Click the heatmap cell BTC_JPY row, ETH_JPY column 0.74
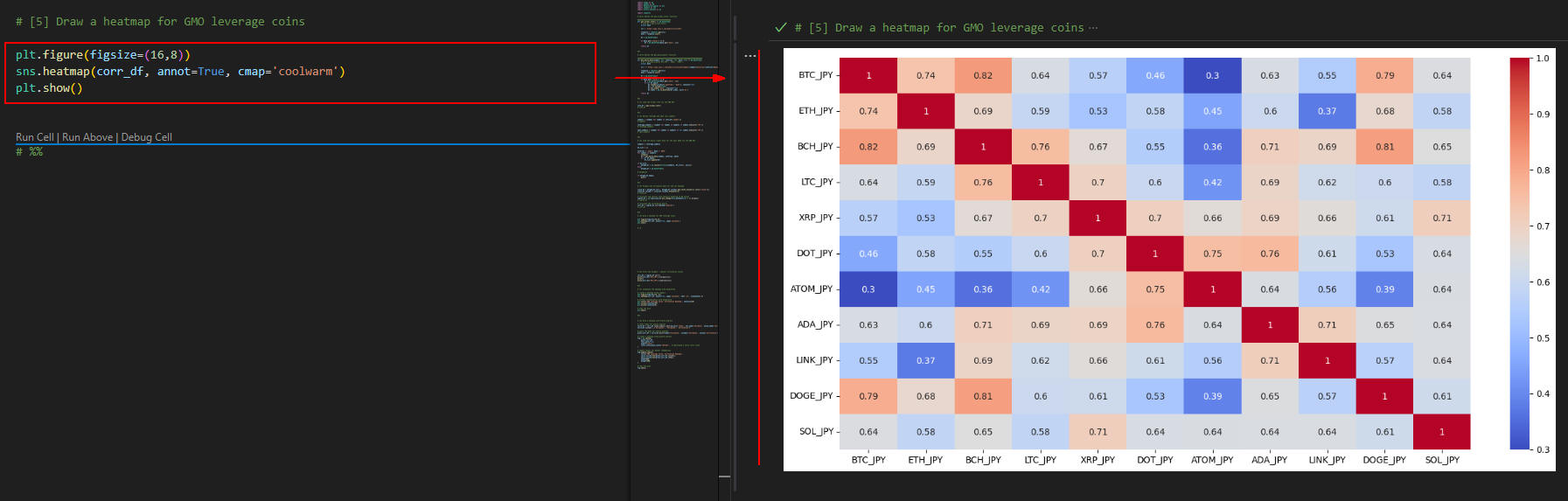The width and height of the screenshot is (1568, 501). [926, 75]
